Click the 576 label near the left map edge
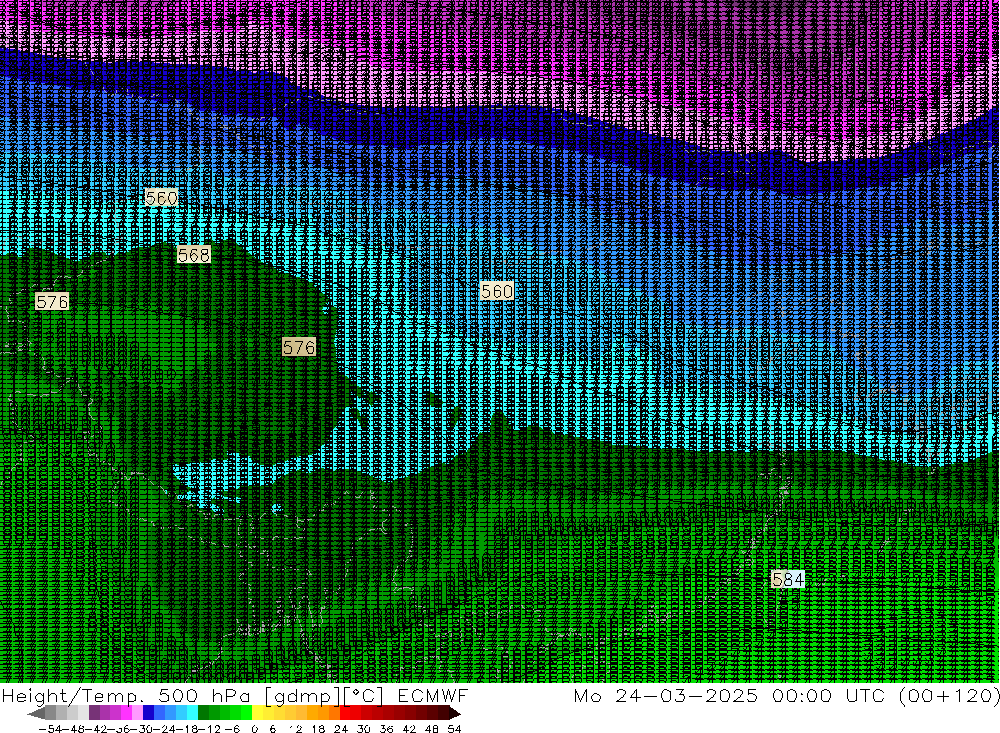The image size is (1000, 733). (x=52, y=302)
